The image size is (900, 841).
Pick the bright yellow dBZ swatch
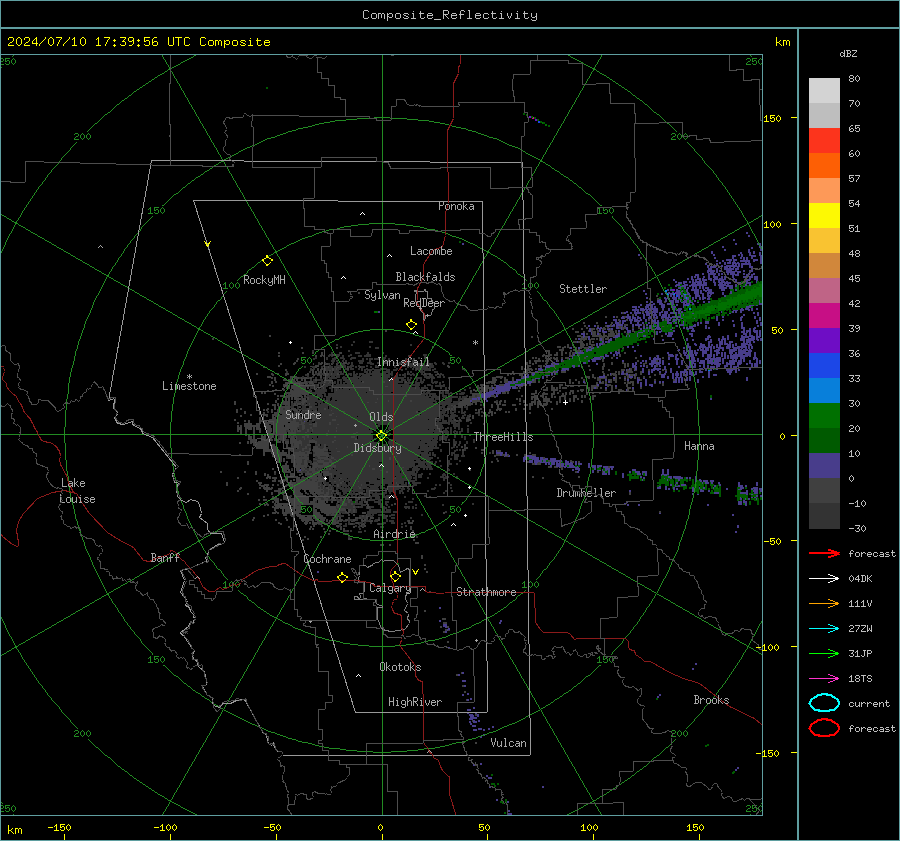coord(824,216)
